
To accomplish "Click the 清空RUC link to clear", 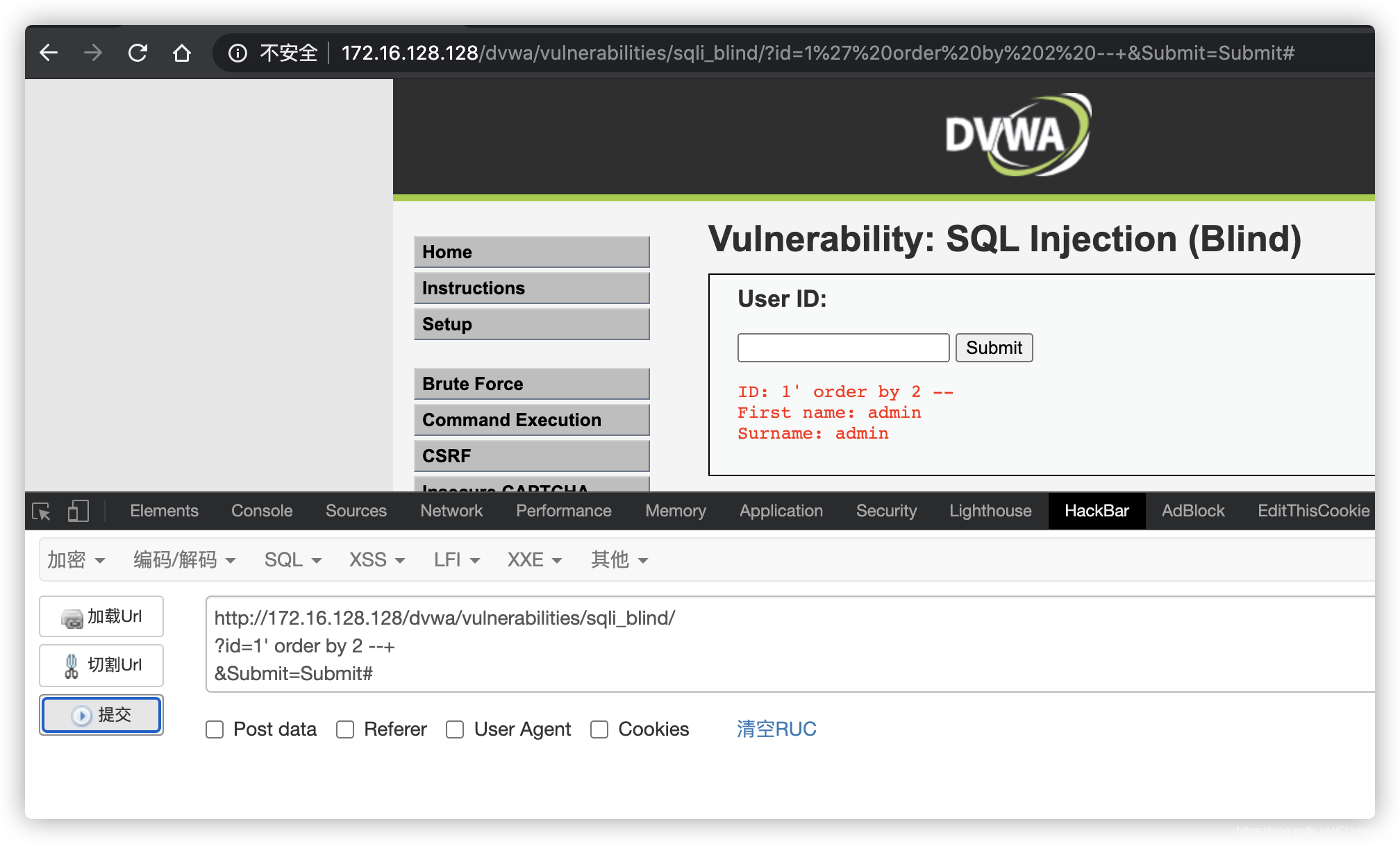I will 777,727.
